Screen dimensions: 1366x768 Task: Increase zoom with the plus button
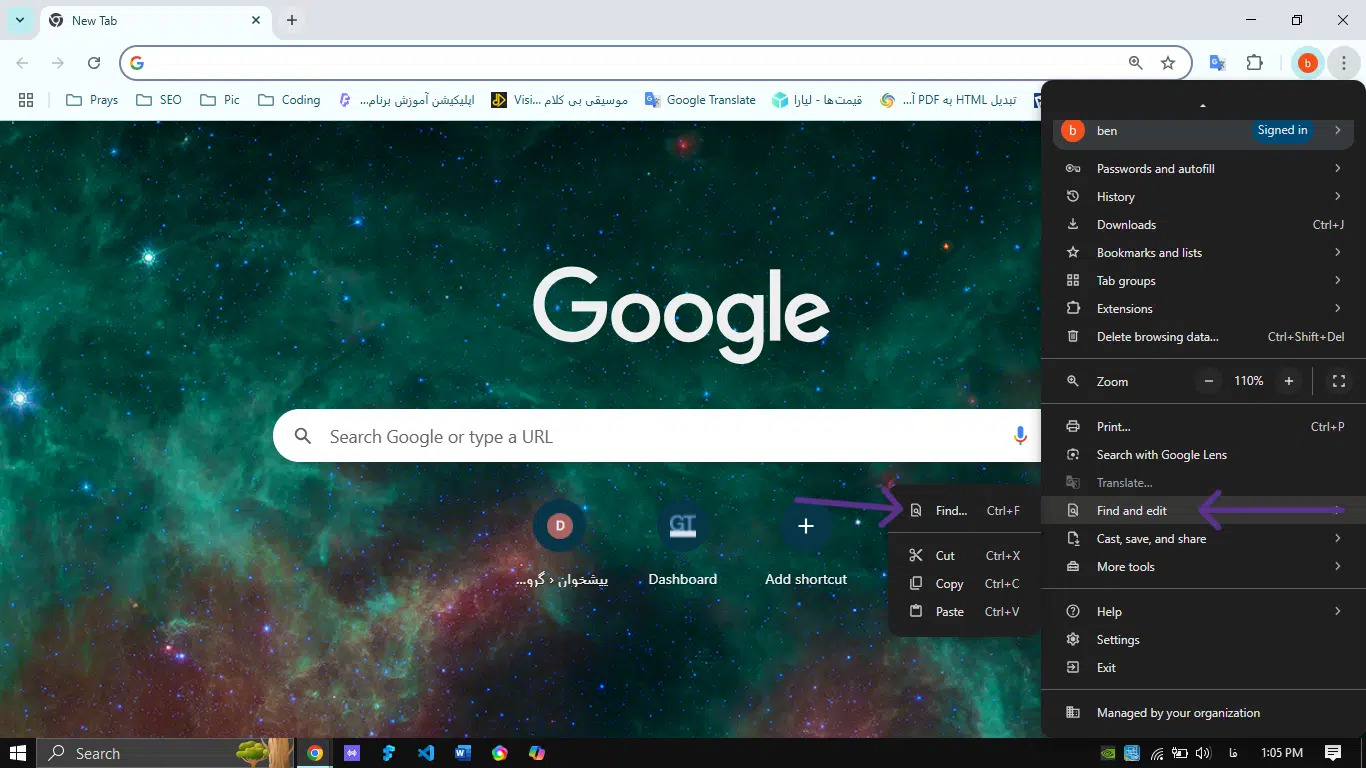click(1289, 381)
